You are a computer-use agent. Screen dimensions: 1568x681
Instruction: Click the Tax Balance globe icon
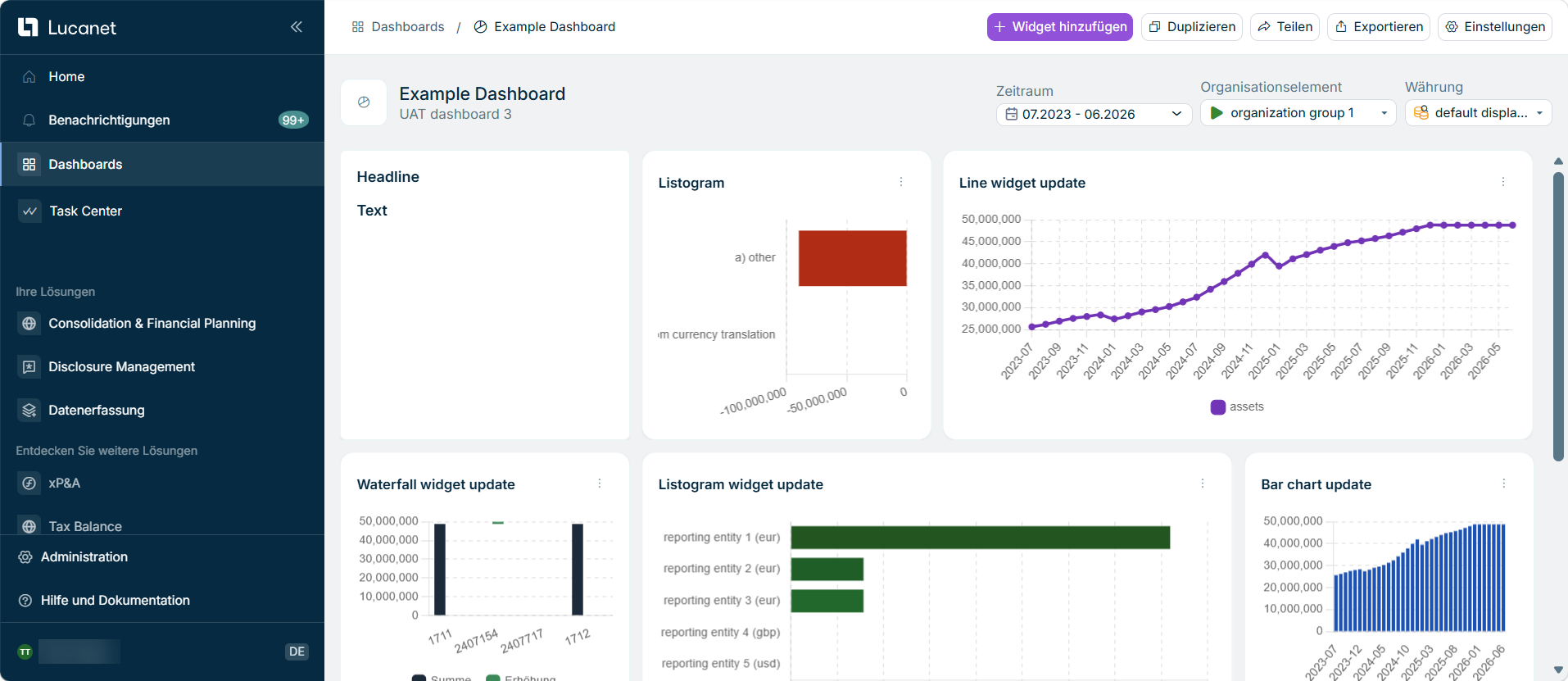(29, 526)
